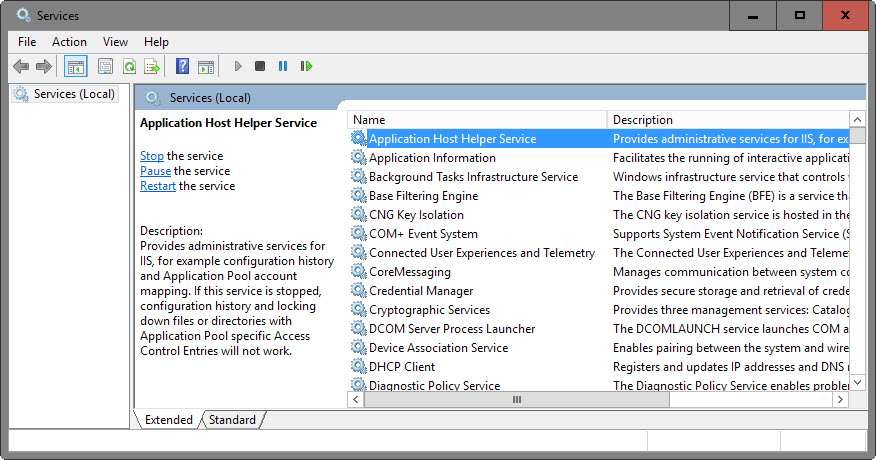Viewport: 876px width, 460px height.
Task: Click gear icon beside CNG Key Isolation
Action: pos(359,215)
